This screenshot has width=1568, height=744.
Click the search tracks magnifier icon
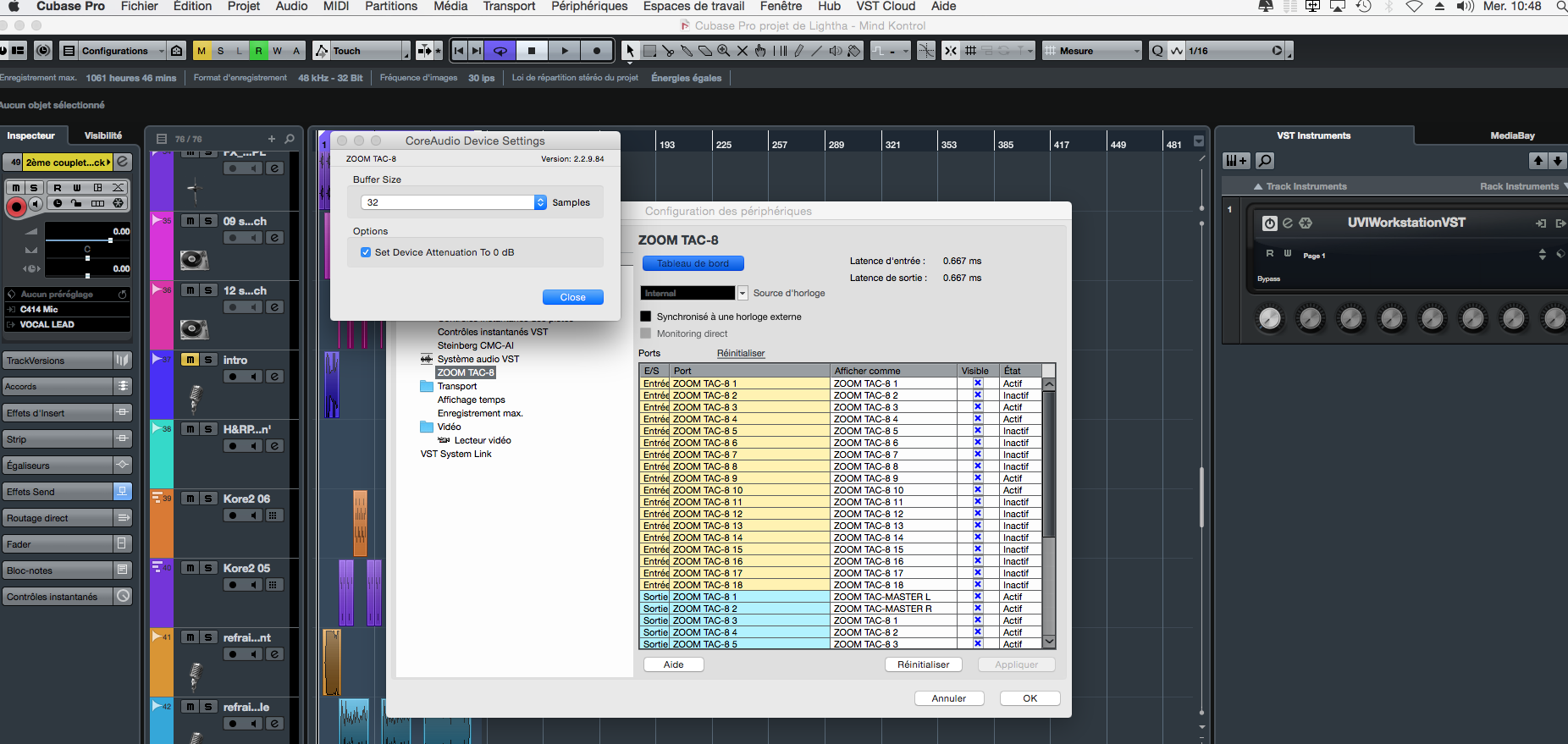coord(290,139)
